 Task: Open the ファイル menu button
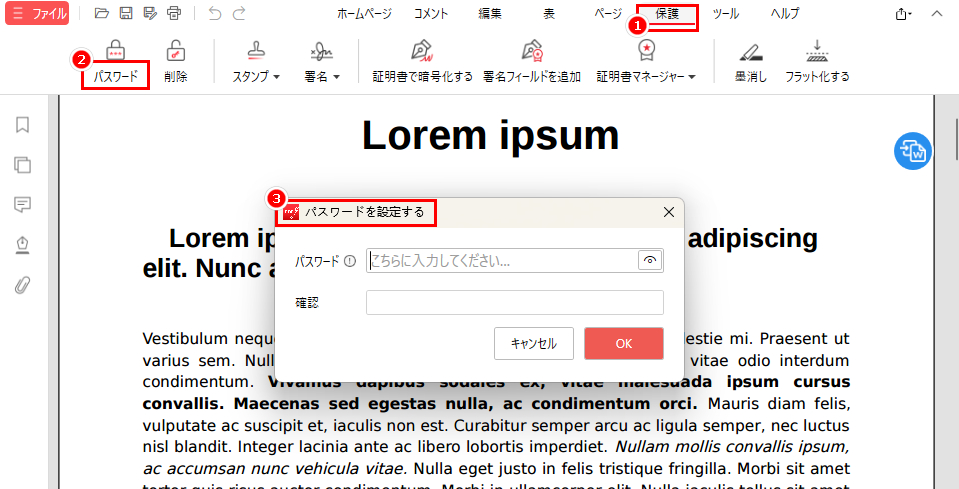37,13
